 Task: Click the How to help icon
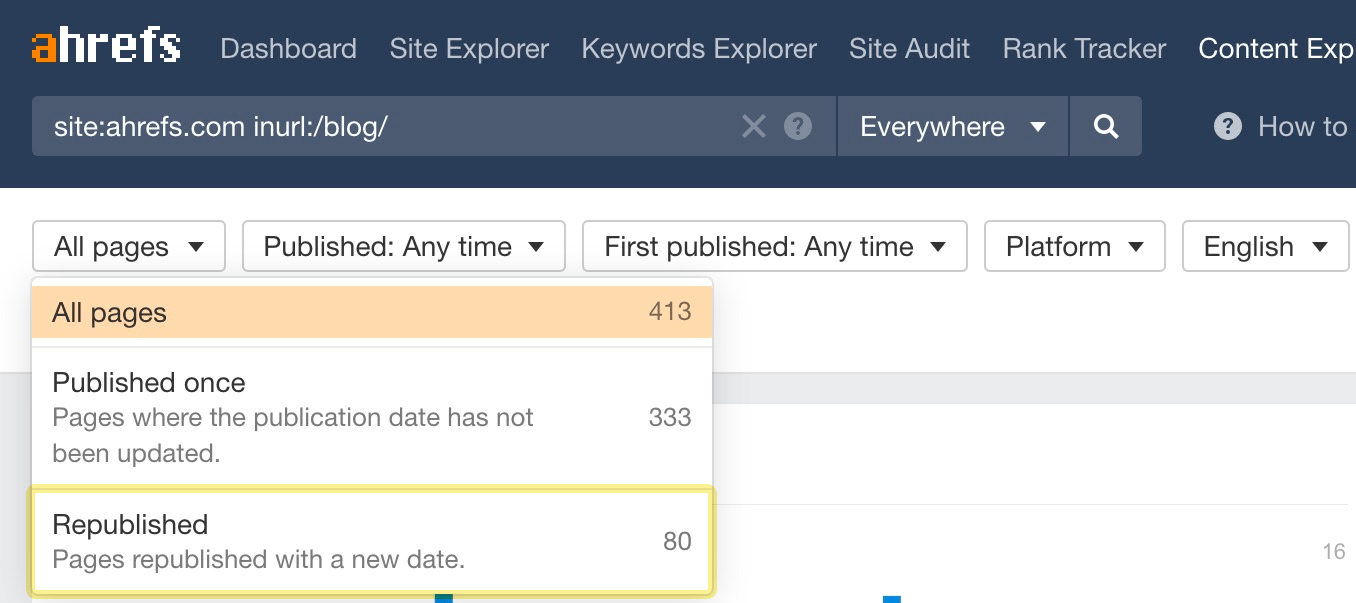1227,126
